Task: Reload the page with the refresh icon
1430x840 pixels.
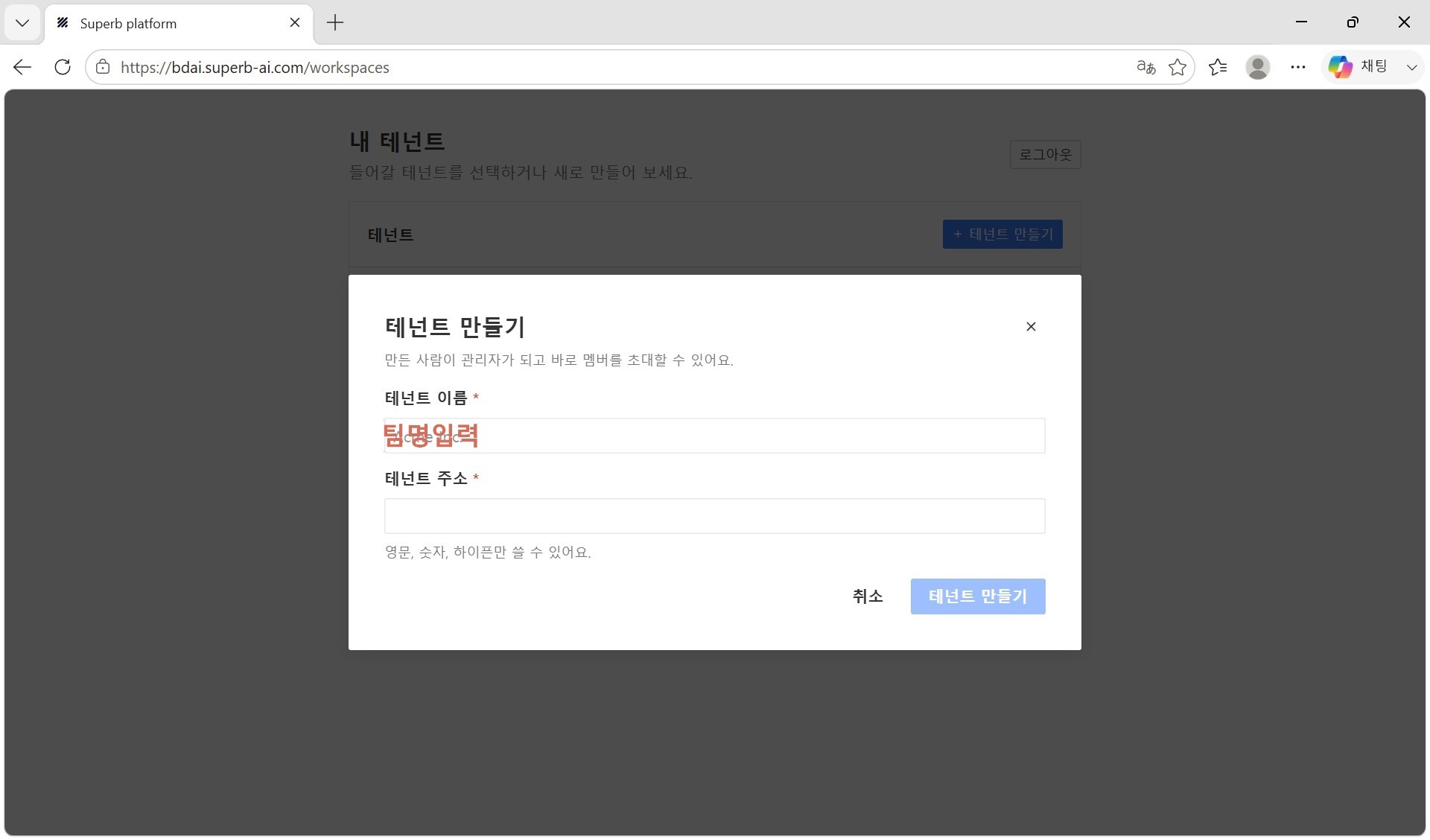Action: (x=63, y=67)
